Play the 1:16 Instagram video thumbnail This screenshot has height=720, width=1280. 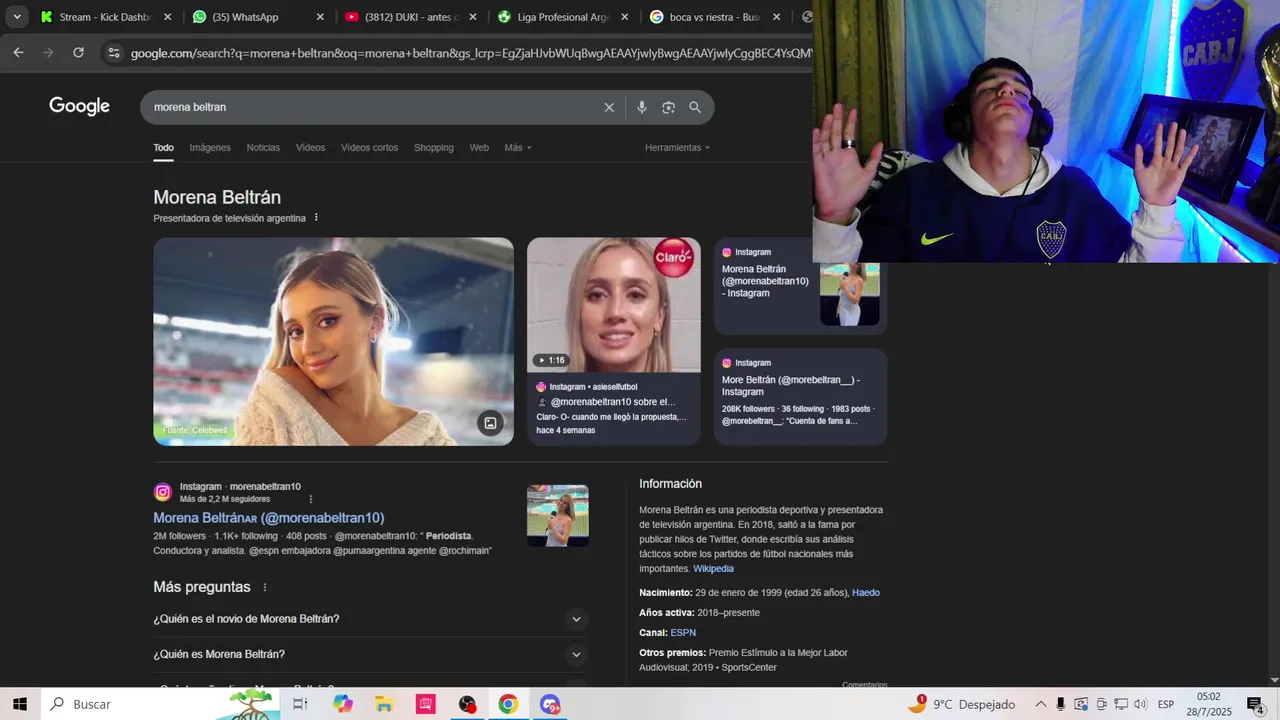[614, 304]
